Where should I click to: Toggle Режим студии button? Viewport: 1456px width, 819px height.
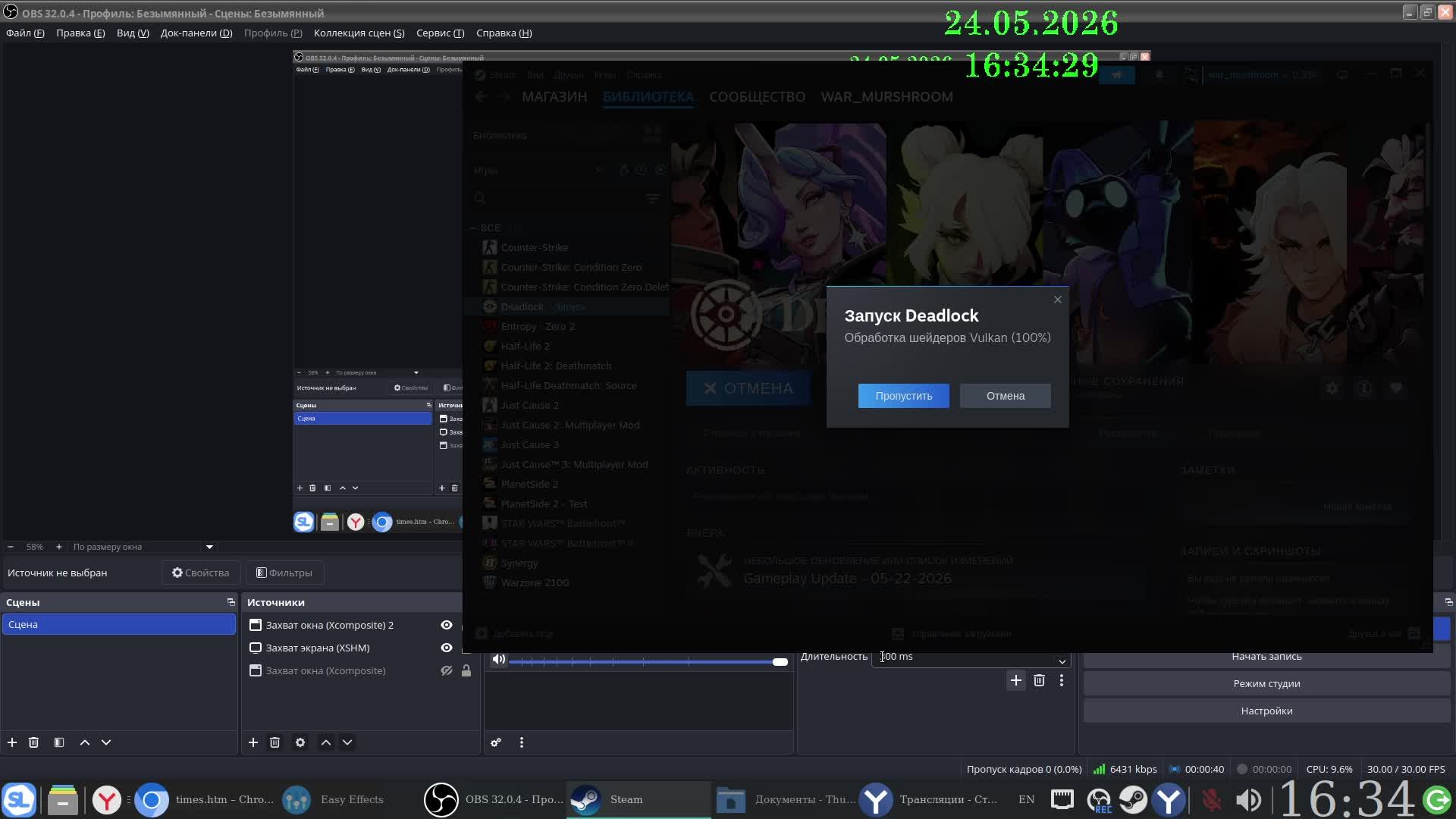1266,683
